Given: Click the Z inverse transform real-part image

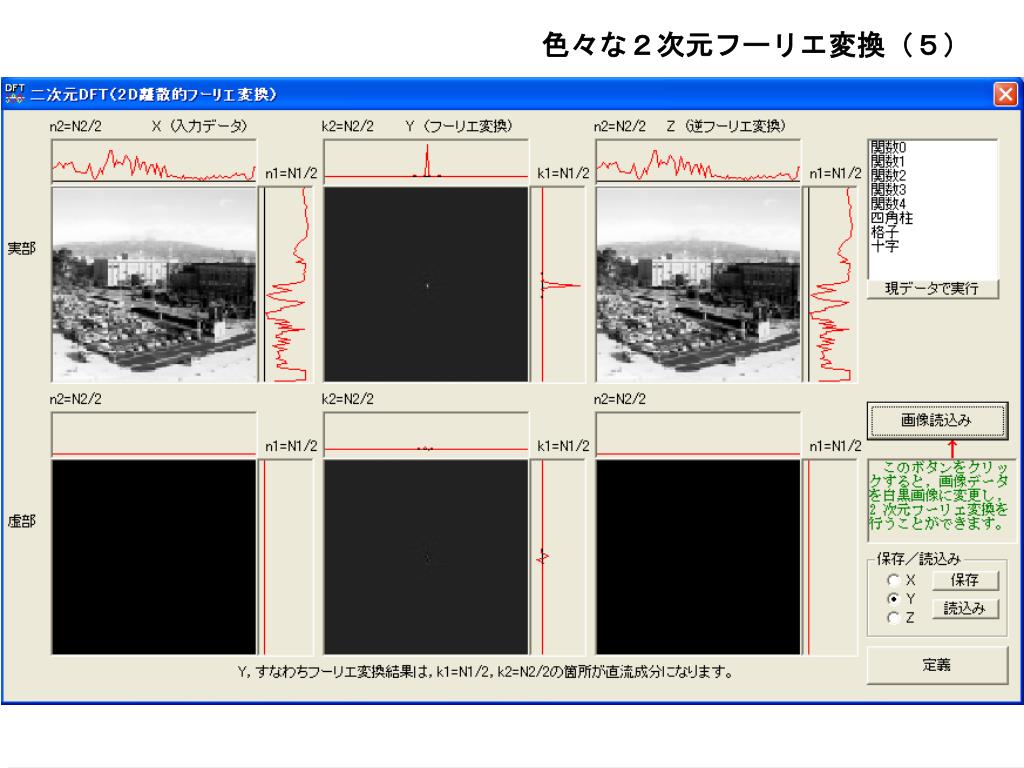Looking at the screenshot, I should (698, 285).
